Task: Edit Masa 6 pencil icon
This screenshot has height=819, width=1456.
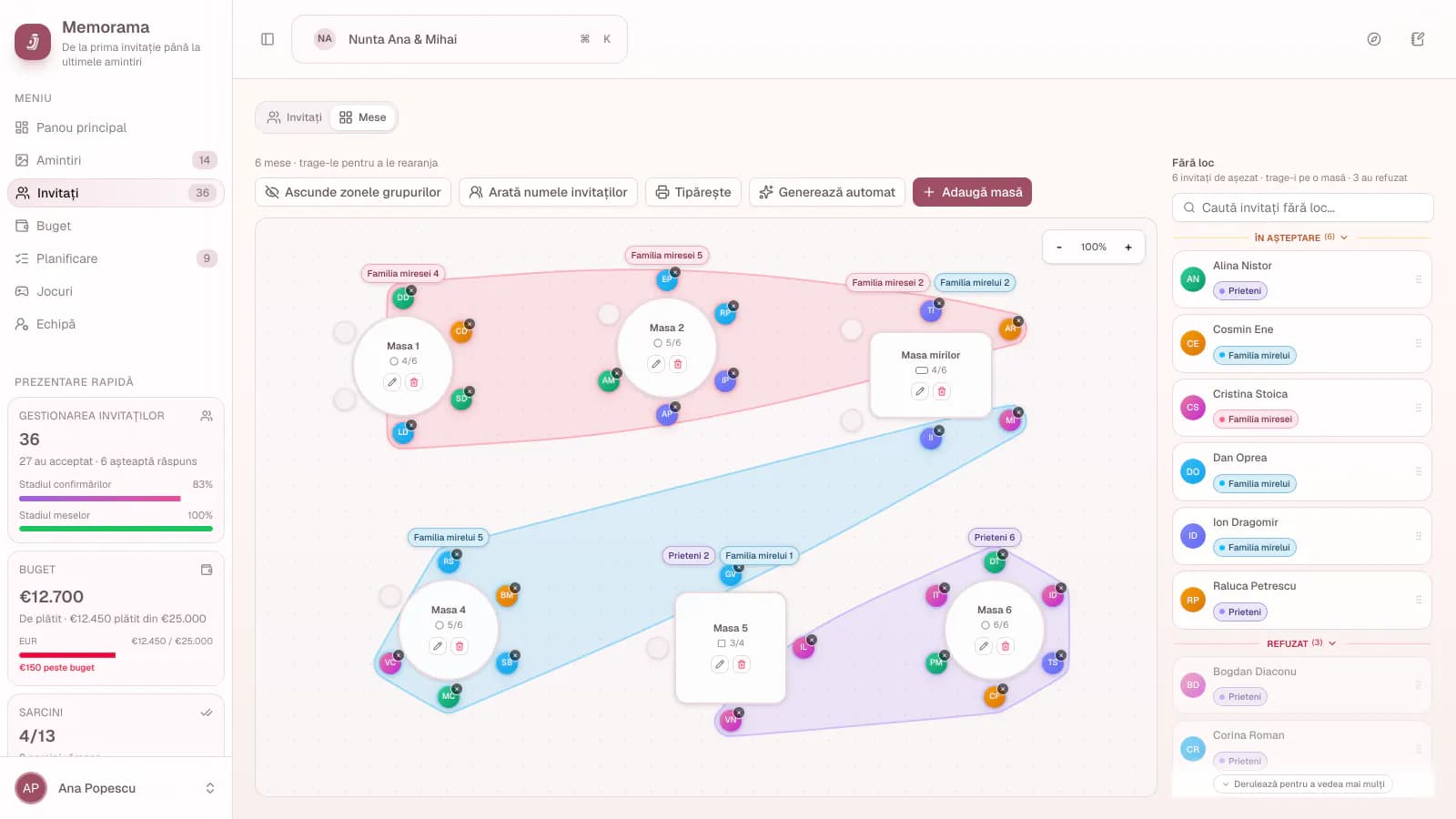Action: (984, 646)
